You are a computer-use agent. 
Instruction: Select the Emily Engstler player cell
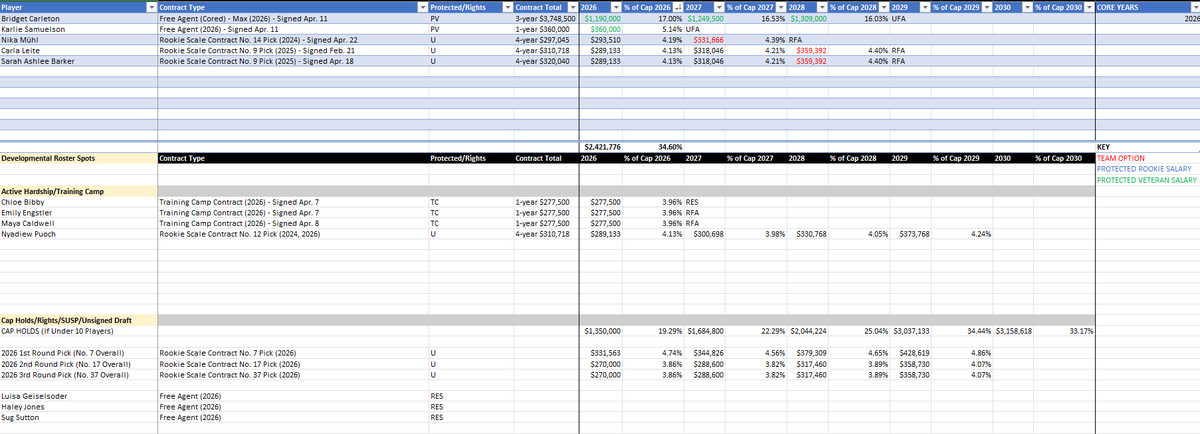pos(78,212)
